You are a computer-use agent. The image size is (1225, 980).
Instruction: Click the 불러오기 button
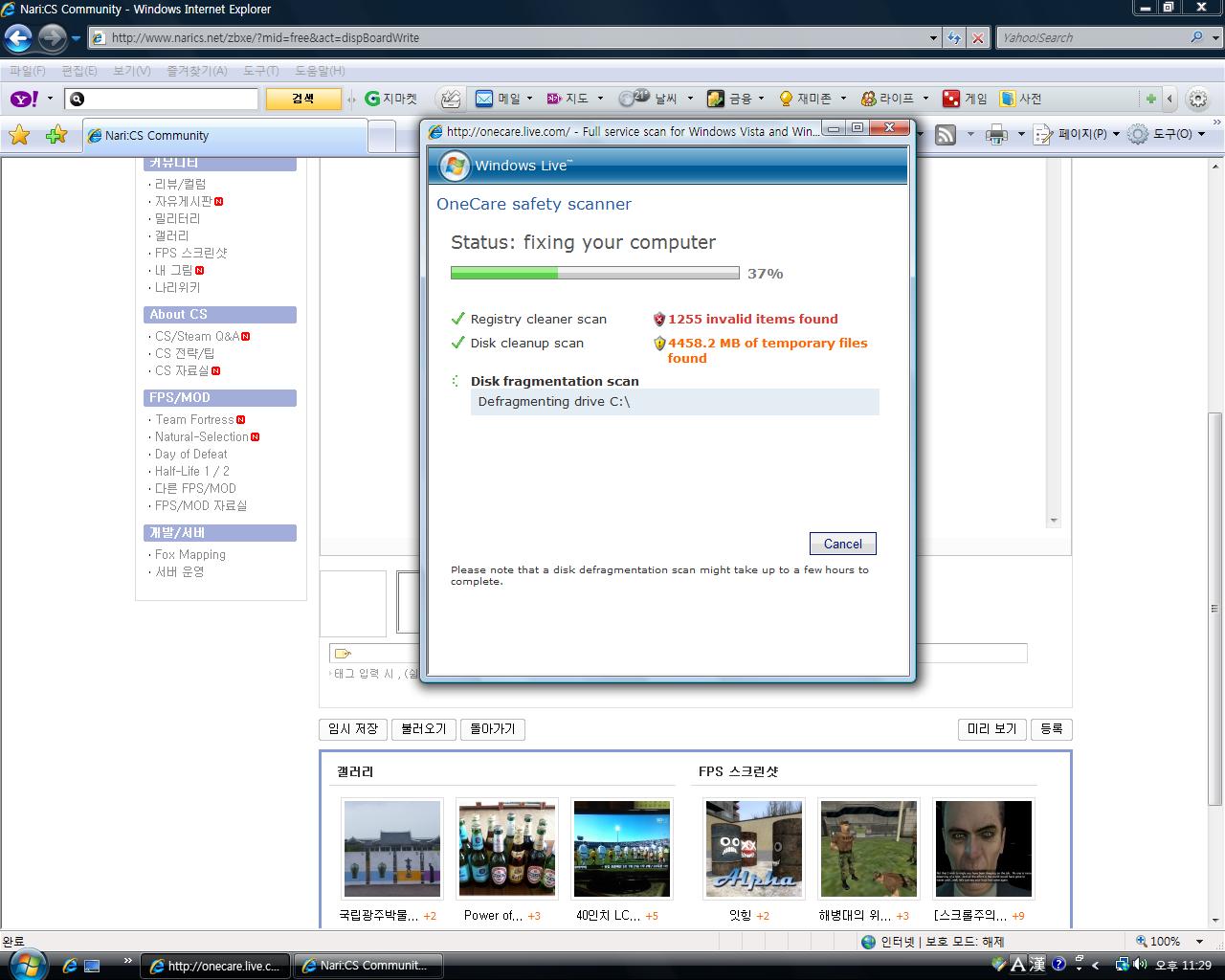pos(424,729)
